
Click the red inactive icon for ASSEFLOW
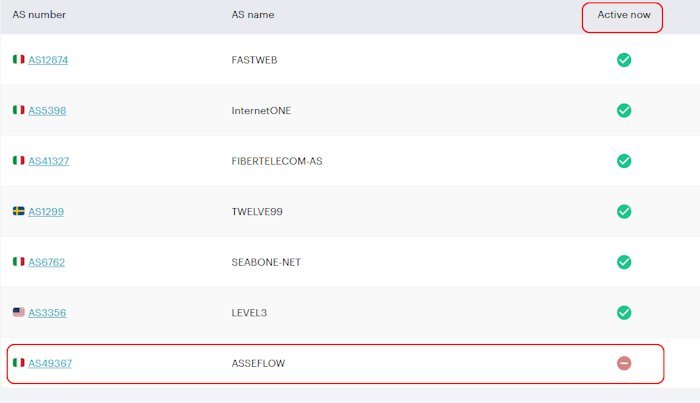(x=624, y=363)
